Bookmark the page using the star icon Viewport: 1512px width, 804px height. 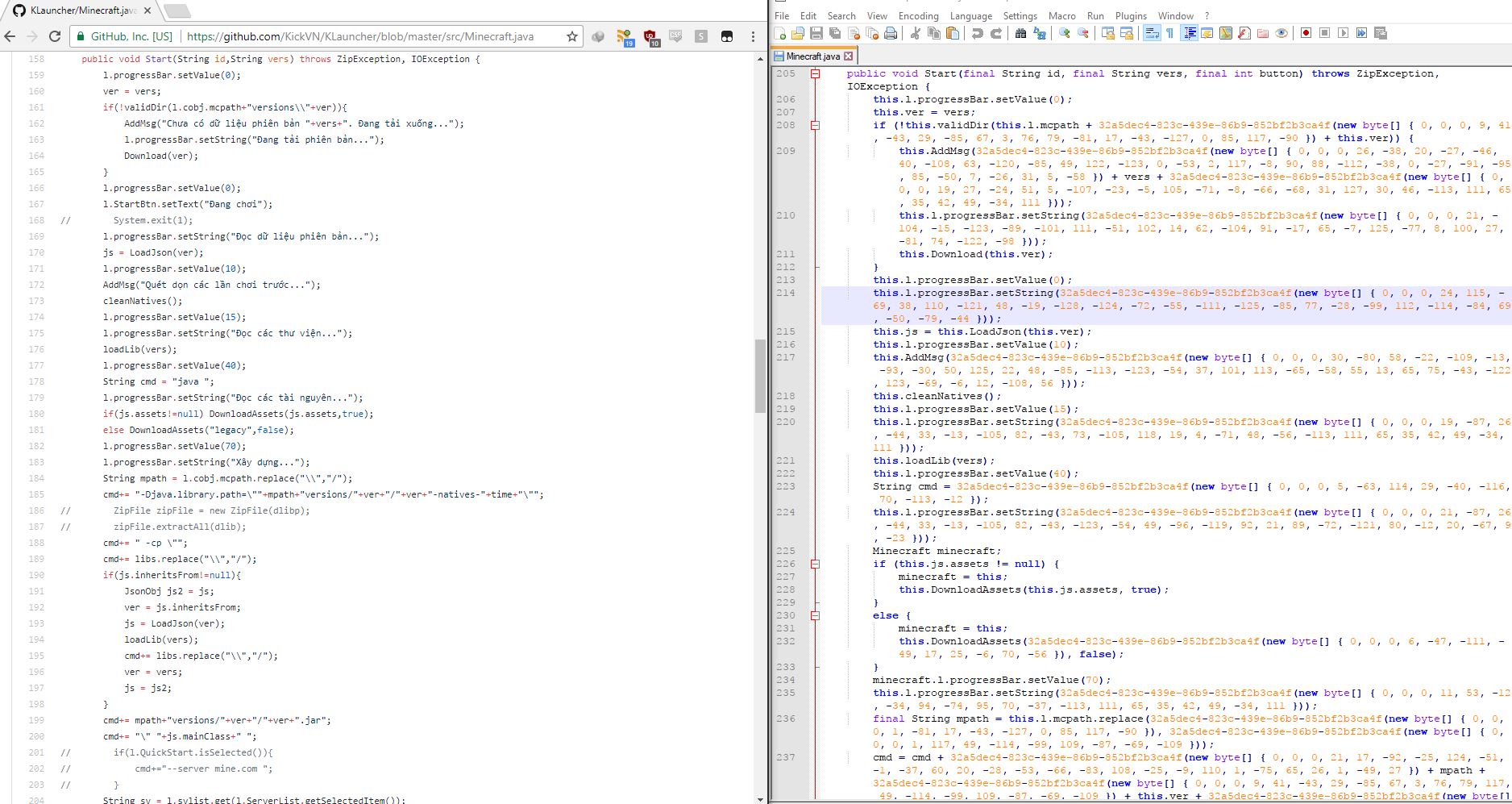571,36
